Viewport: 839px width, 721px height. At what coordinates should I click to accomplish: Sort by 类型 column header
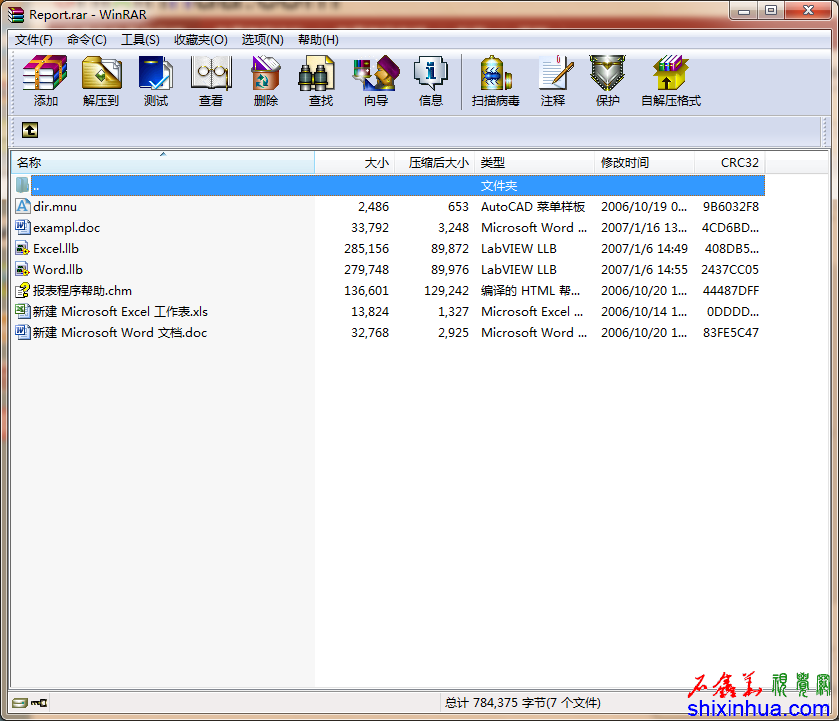click(x=535, y=162)
